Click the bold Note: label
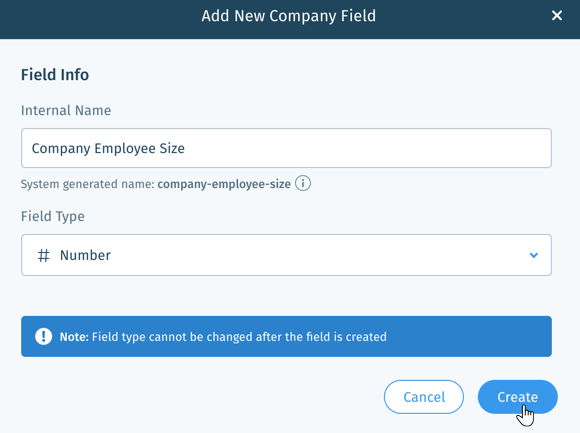 pyautogui.click(x=74, y=336)
